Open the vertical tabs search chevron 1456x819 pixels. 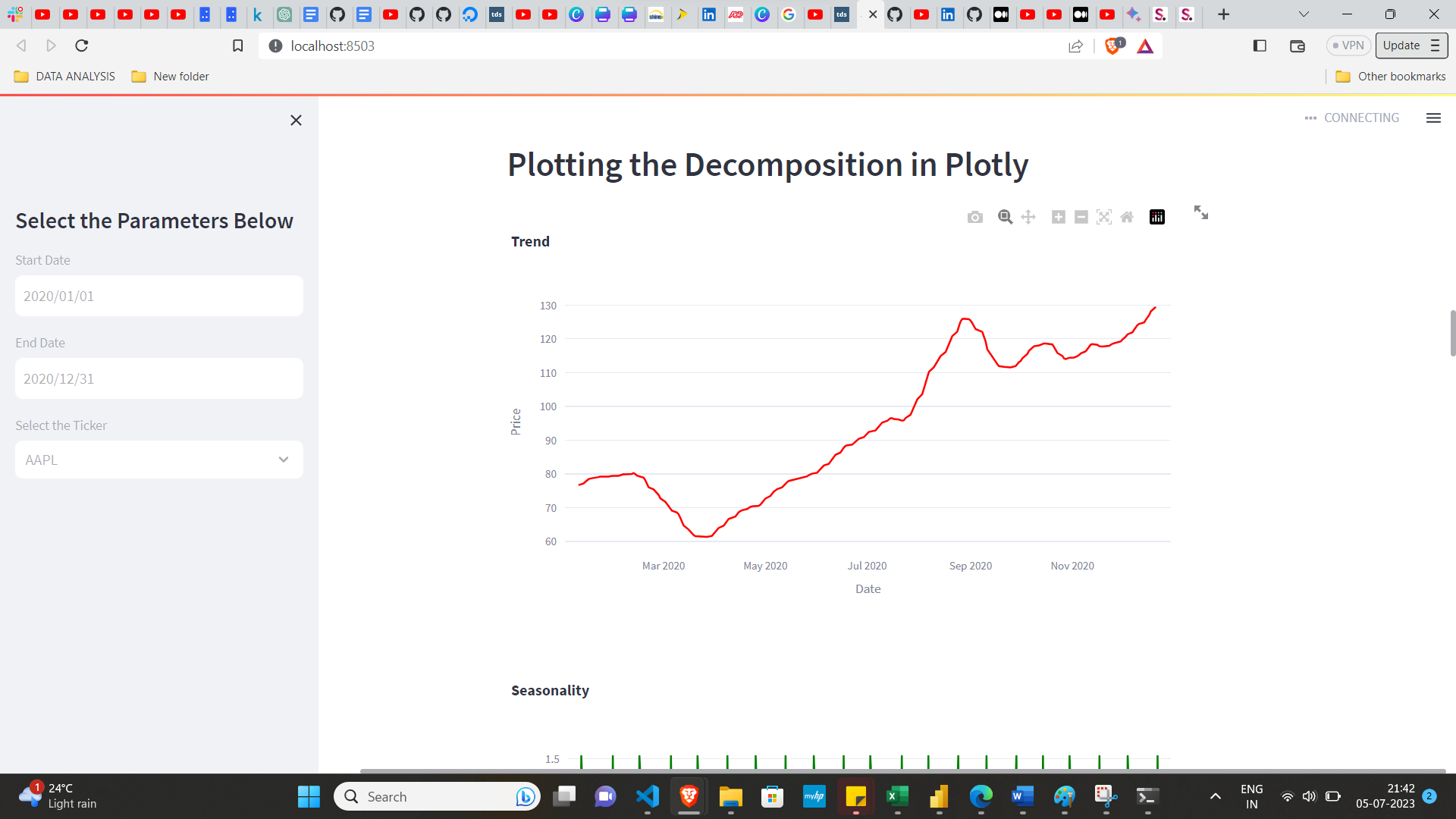1303,14
